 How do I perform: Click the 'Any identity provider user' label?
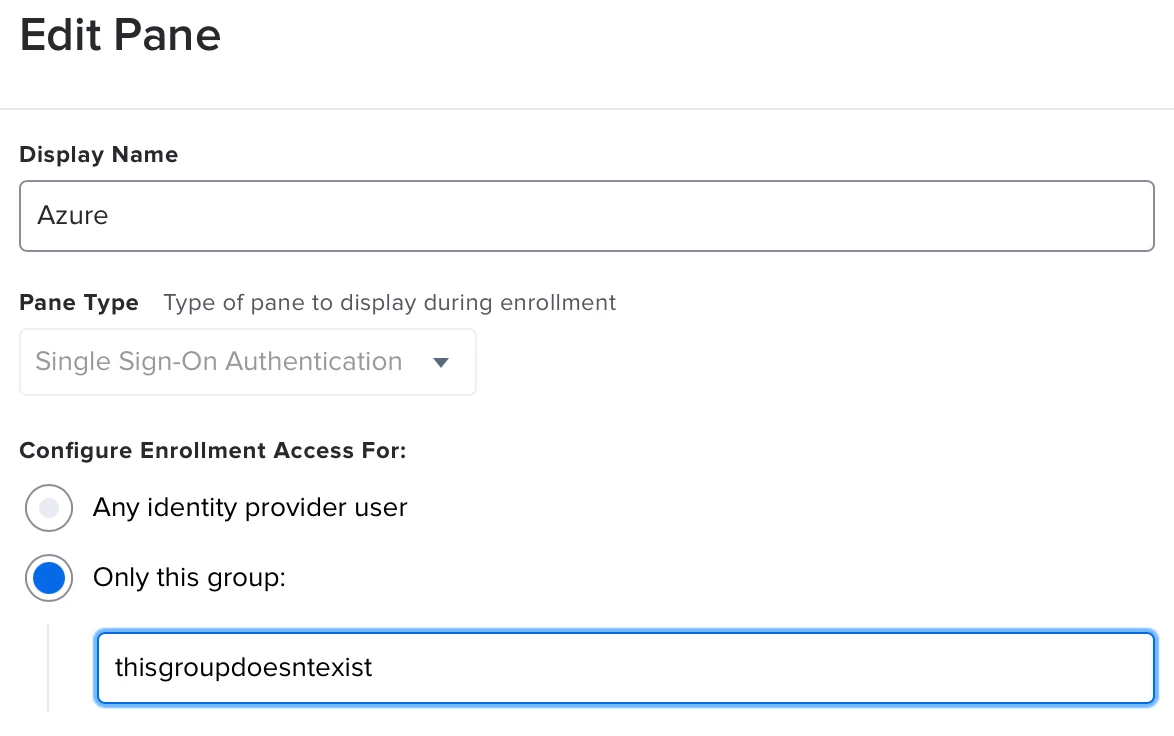[x=250, y=508]
